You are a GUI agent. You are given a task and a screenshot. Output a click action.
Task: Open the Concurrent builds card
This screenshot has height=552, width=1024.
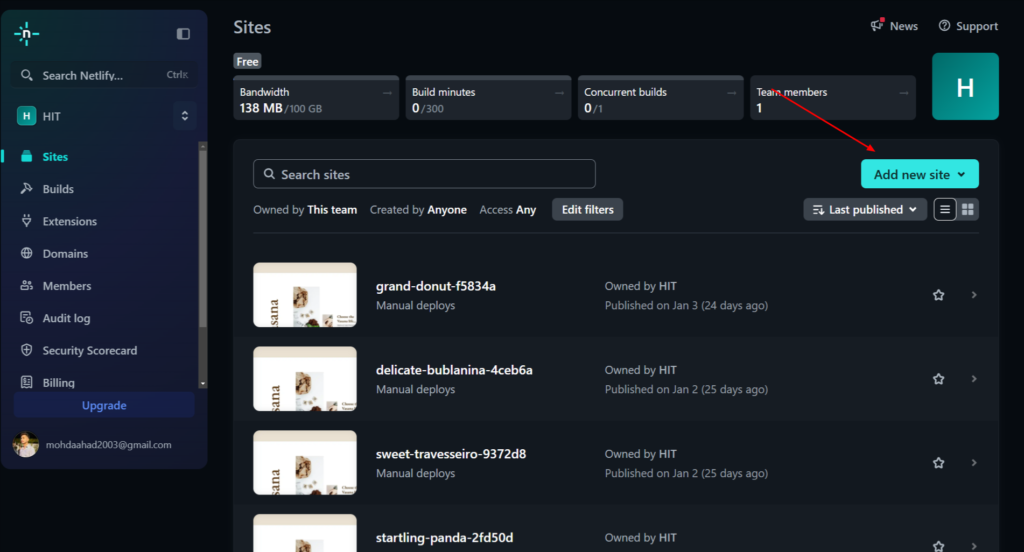coord(660,98)
